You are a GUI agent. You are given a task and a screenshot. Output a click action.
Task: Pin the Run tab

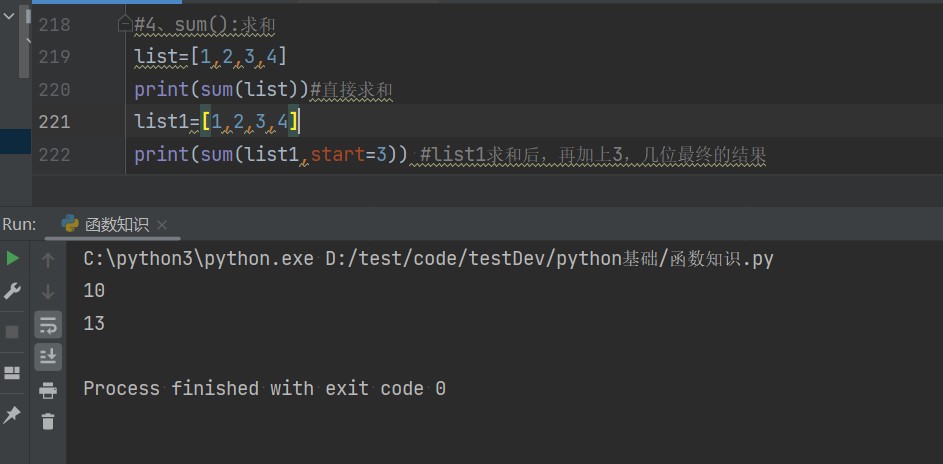coord(13,413)
